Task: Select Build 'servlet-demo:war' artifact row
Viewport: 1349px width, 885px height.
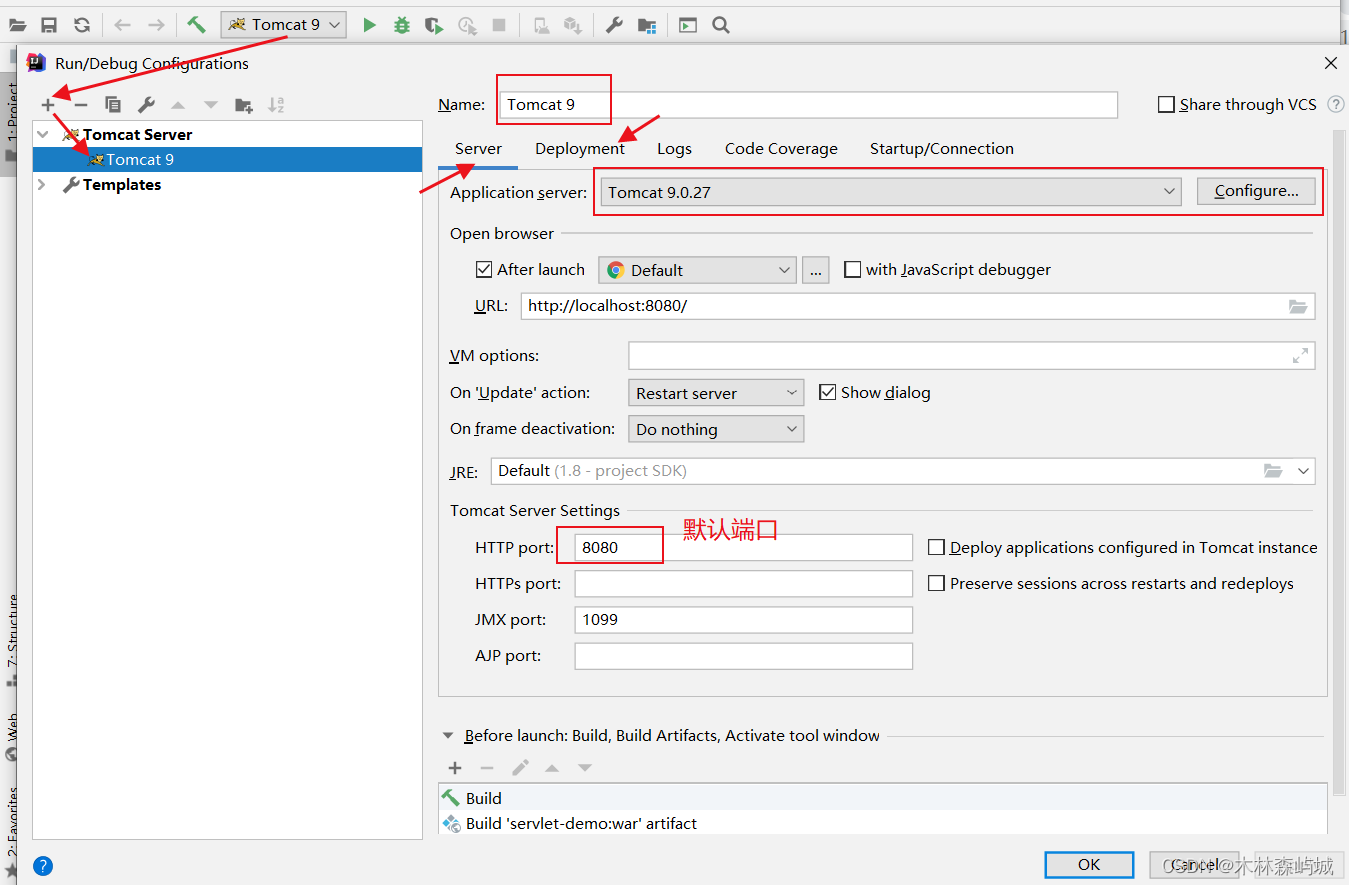Action: point(883,823)
